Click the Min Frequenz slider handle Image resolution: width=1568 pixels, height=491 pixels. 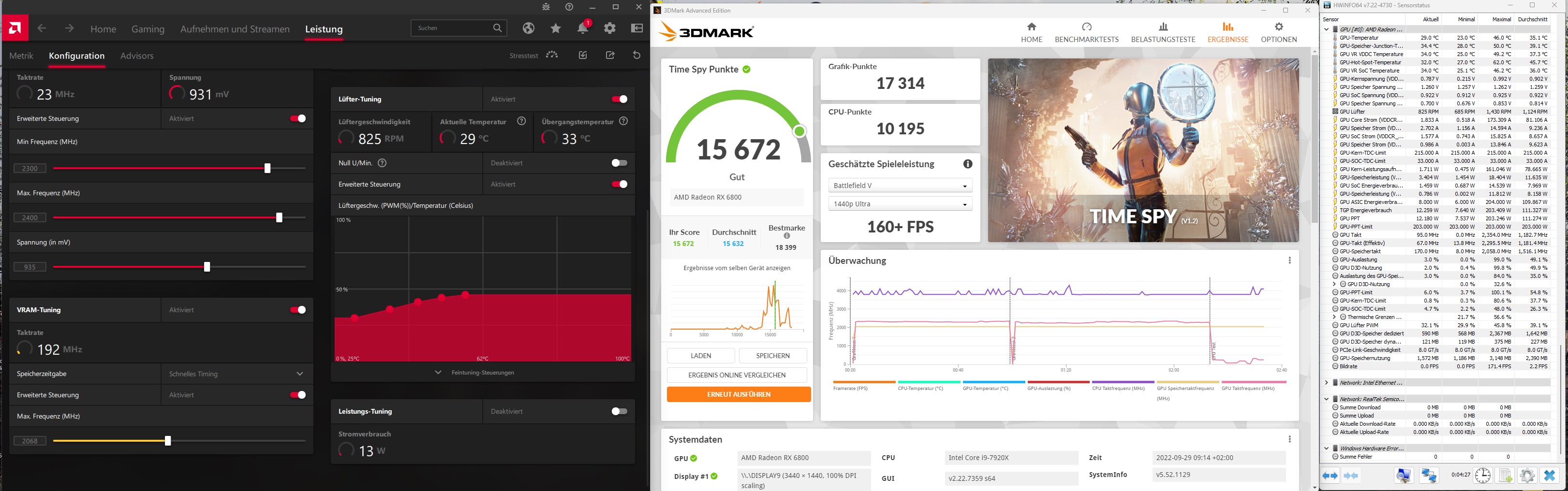pyautogui.click(x=267, y=169)
